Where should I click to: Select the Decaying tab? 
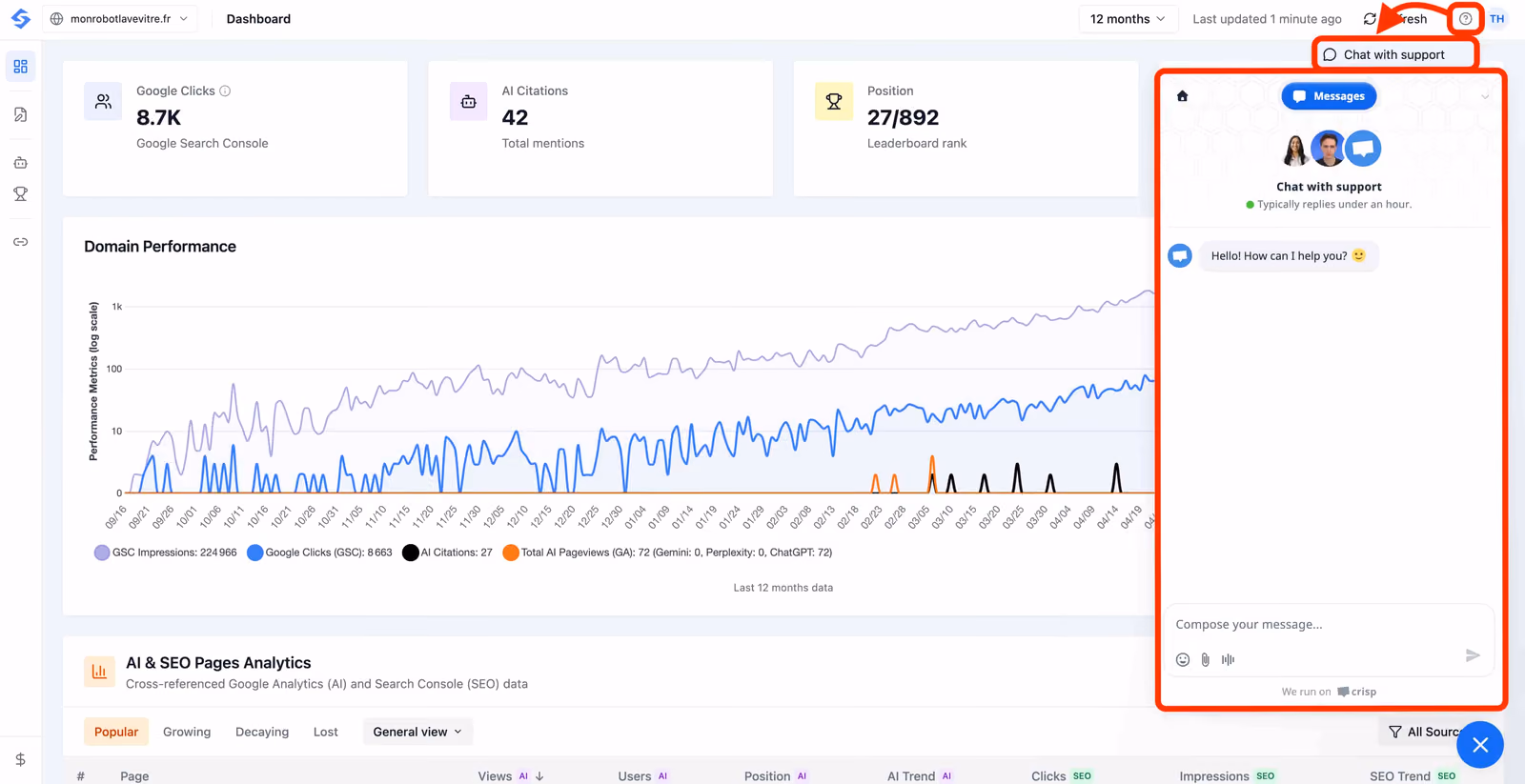click(262, 732)
